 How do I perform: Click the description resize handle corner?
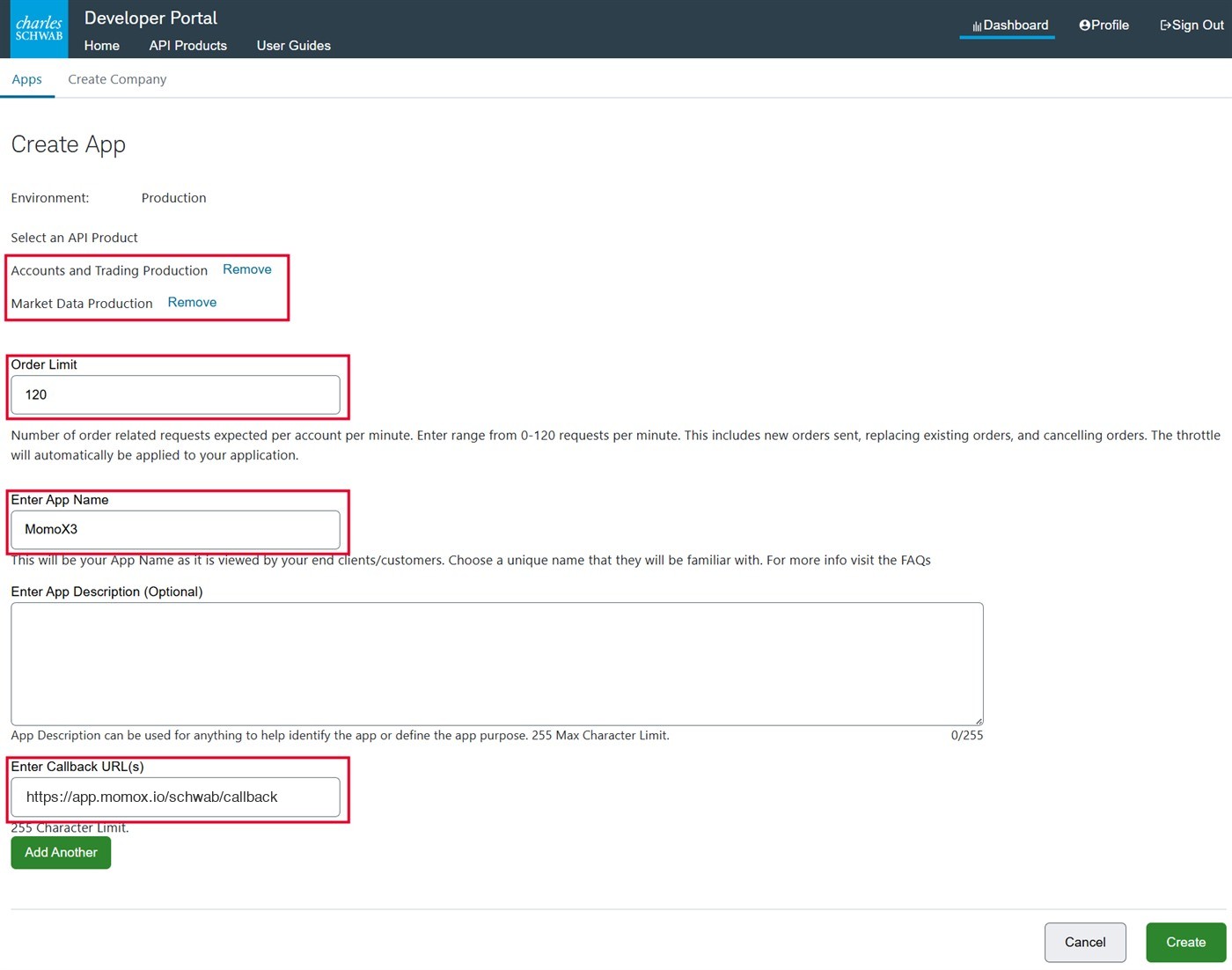[978, 720]
